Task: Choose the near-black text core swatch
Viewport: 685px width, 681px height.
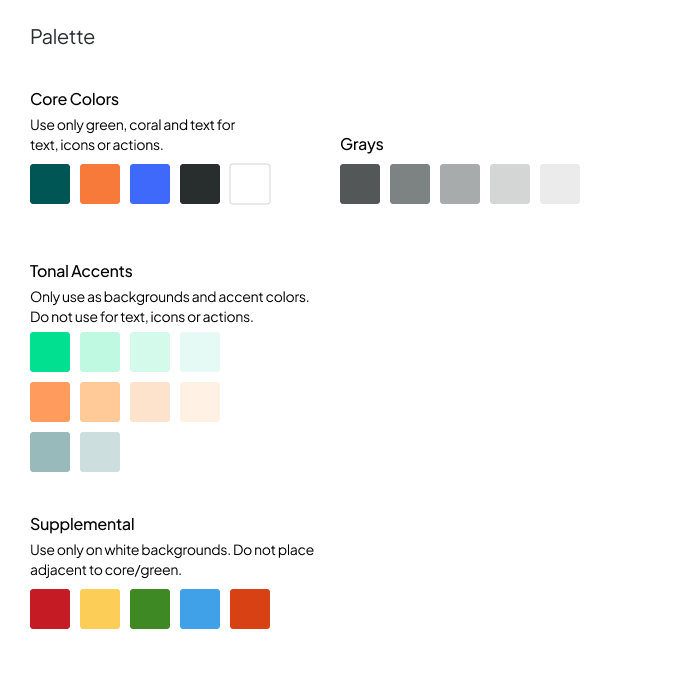Action: [x=200, y=184]
